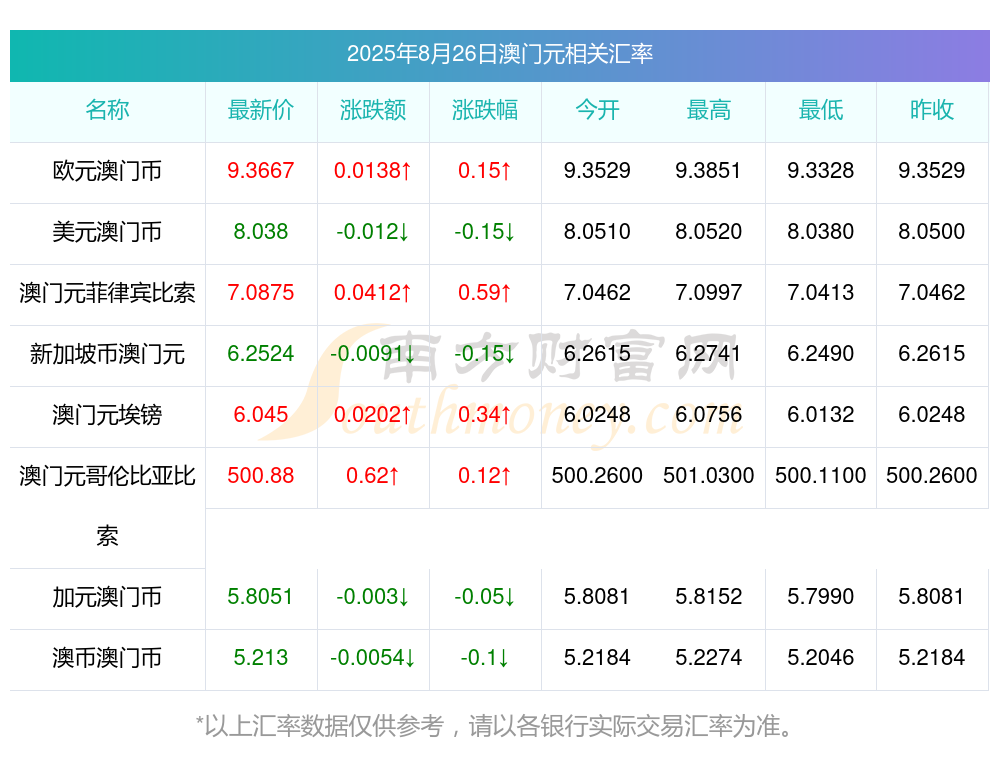Click change amount 0.62↑
1000x757 pixels.
pos(373,475)
